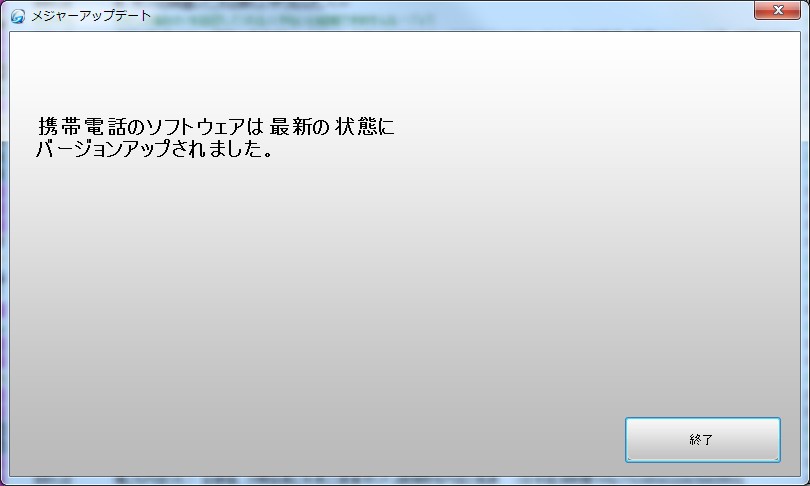Screen dimensions: 810x486
Task: Activate the window's system icon at top-left
Action: (x=18, y=16)
